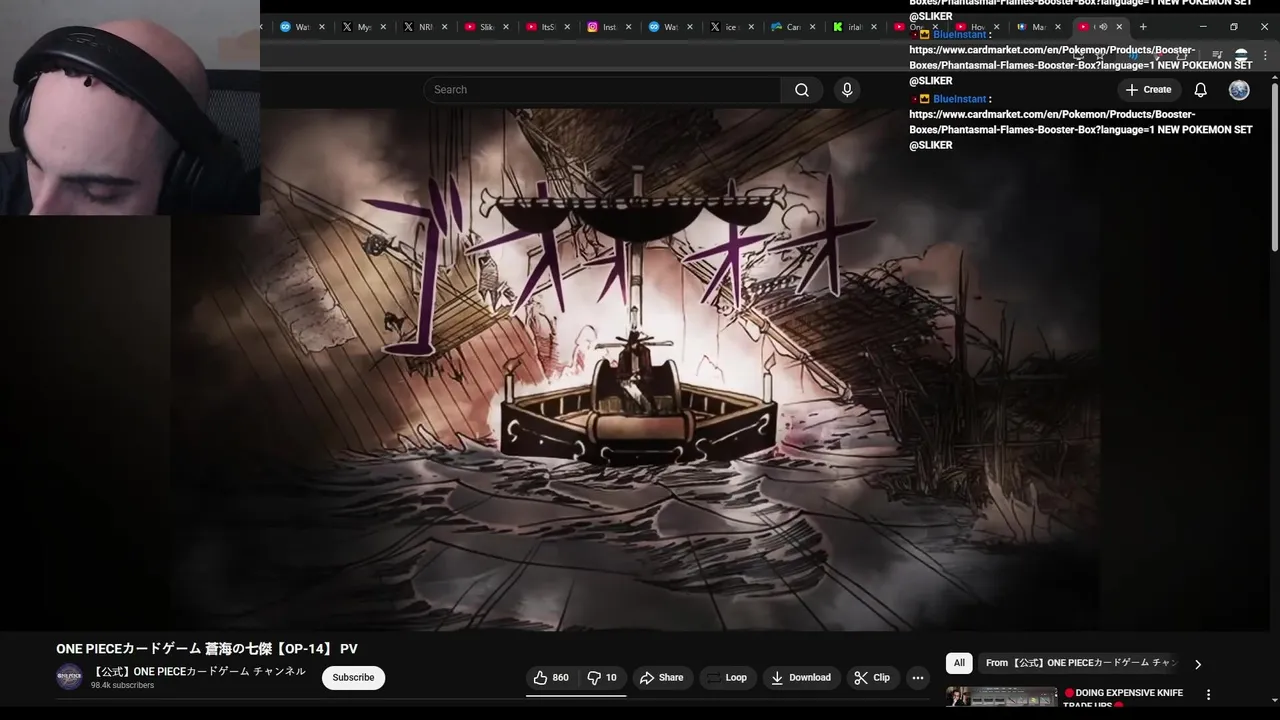The image size is (1280, 720).
Task: Open a new browser tab
Action: pyautogui.click(x=1143, y=27)
